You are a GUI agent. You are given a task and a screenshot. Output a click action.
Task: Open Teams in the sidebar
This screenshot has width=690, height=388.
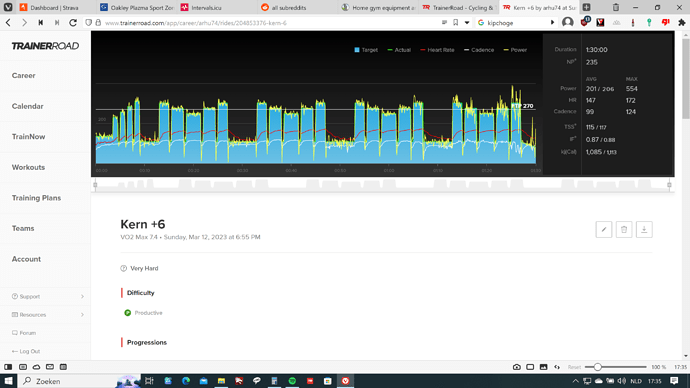coord(23,228)
